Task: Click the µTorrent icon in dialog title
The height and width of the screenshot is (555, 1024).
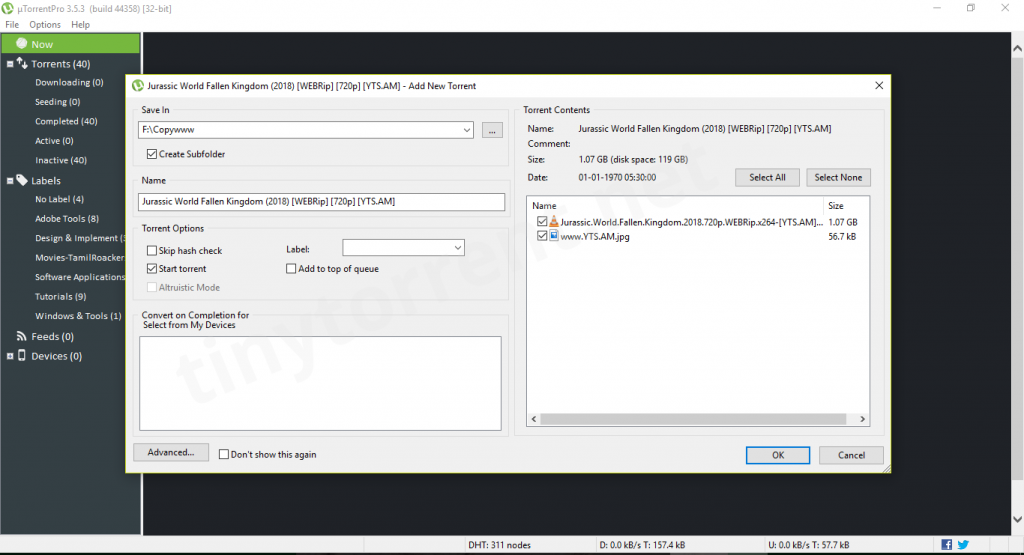Action: coord(138,86)
